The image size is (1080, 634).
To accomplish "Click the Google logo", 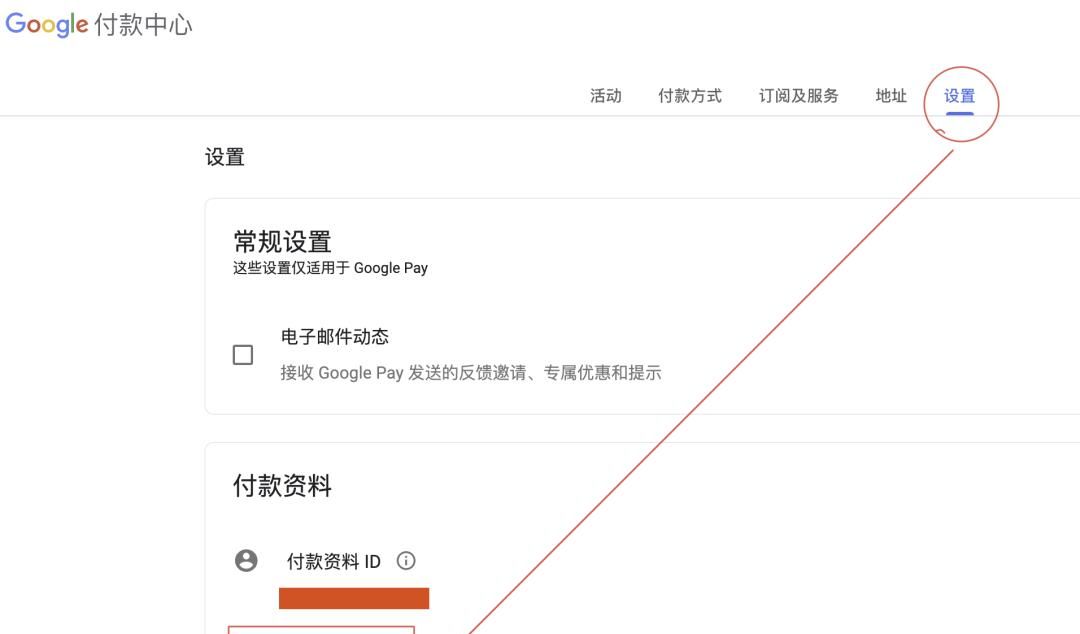I will pos(47,24).
